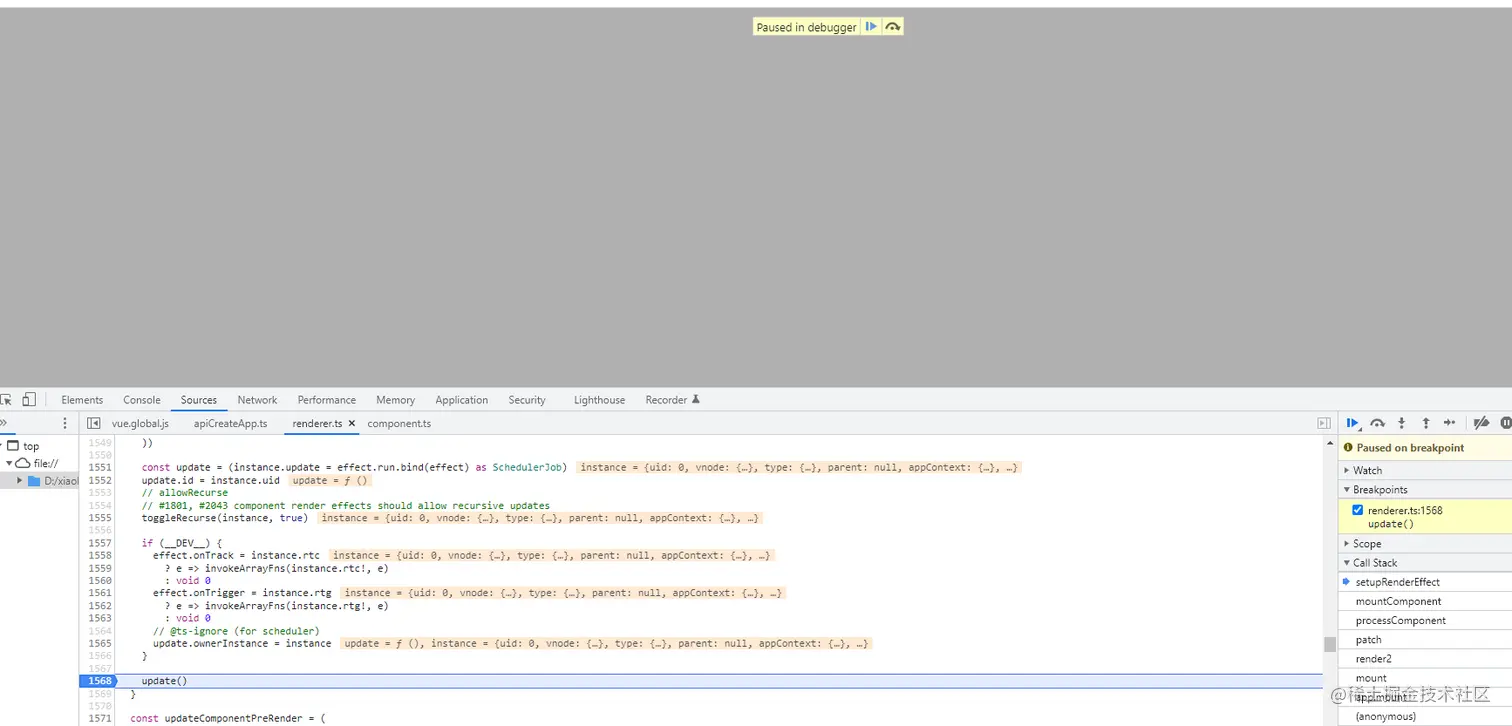
Task: Expand the Scope section
Action: click(1425, 544)
